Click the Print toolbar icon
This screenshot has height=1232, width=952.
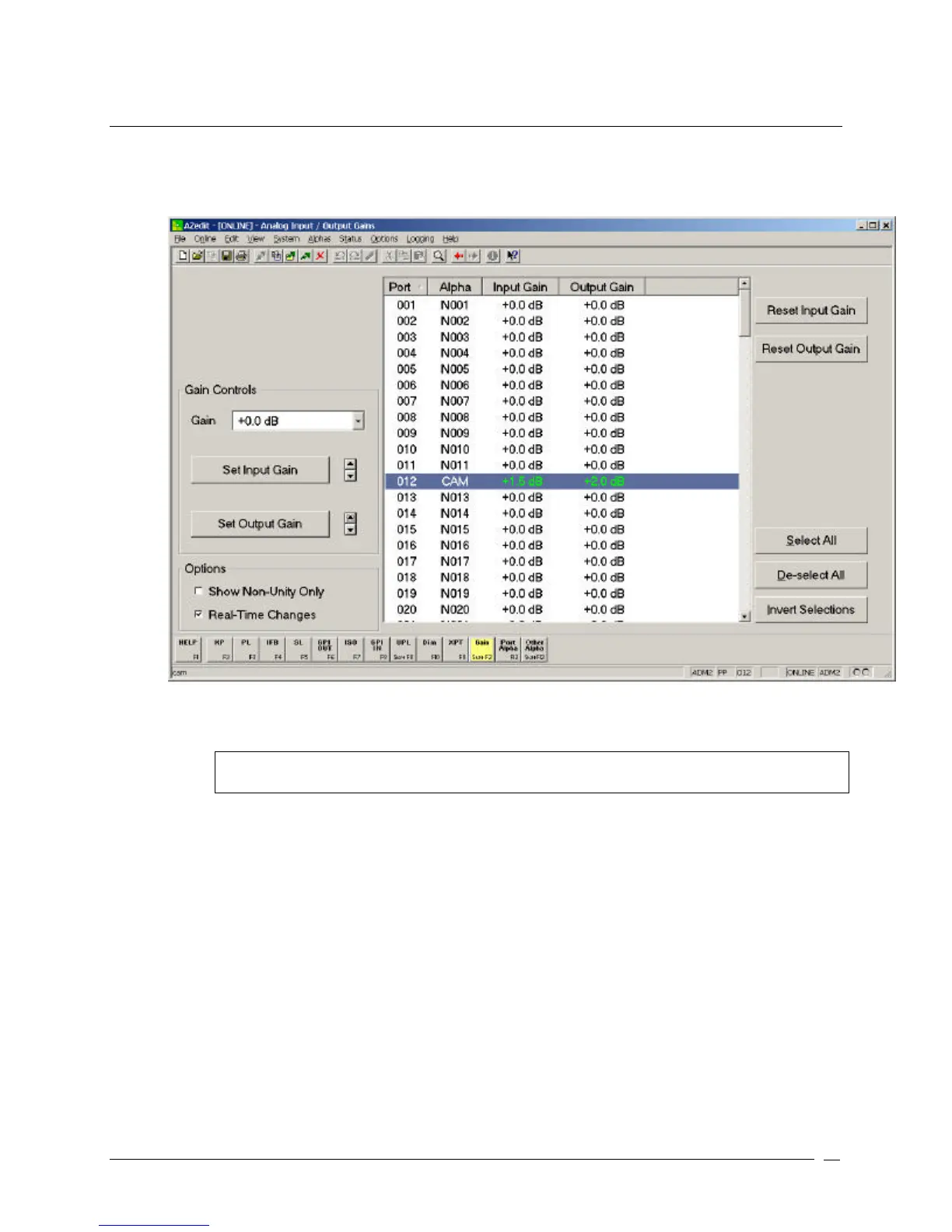point(240,256)
